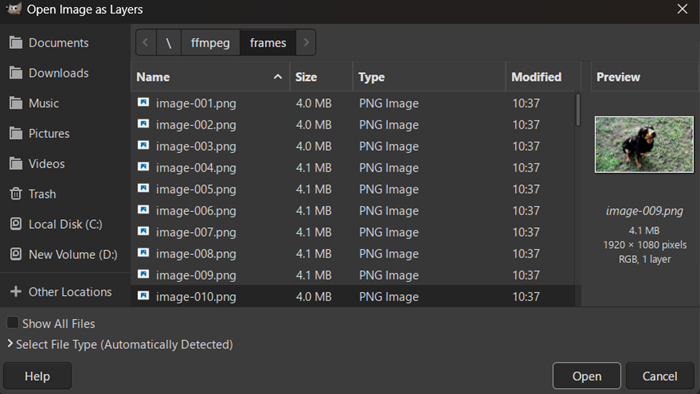Select the file name image-004.png
700x394 pixels.
[x=196, y=167]
